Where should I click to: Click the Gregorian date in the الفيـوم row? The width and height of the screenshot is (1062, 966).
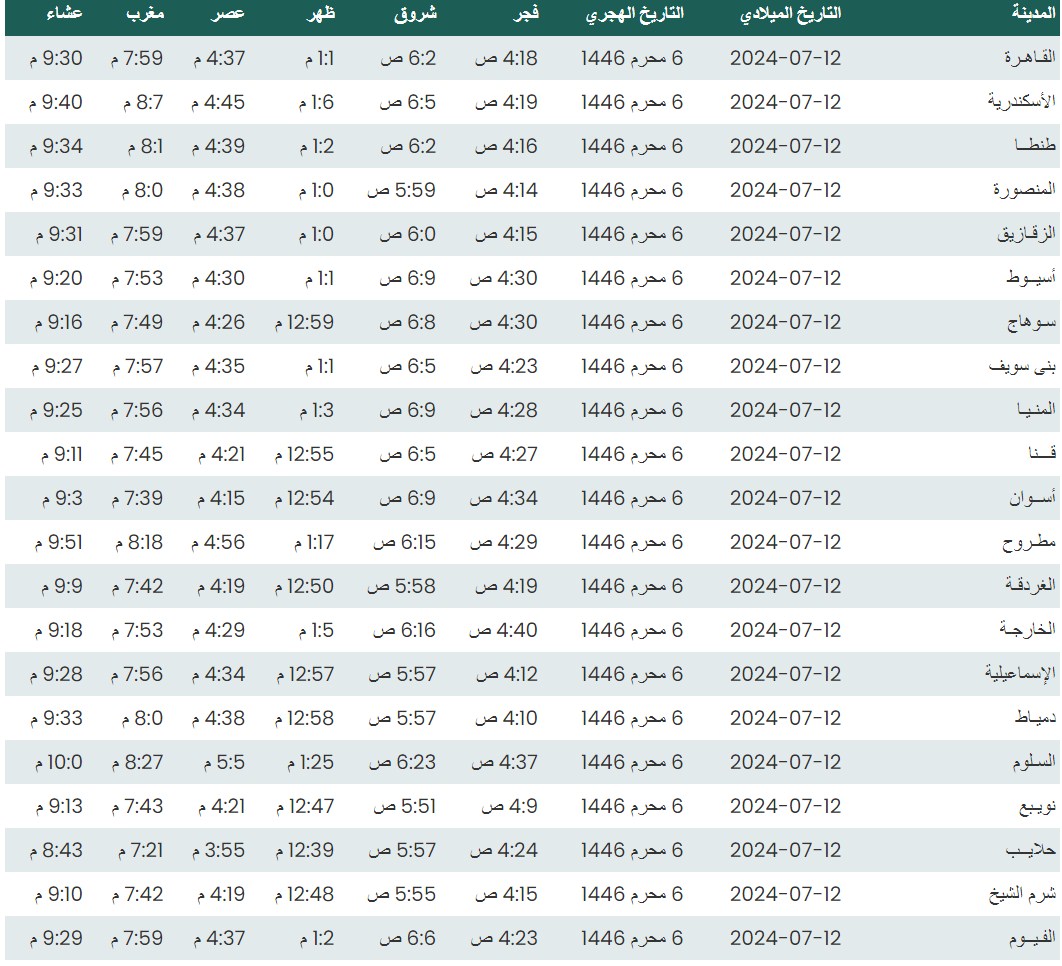pyautogui.click(x=785, y=938)
